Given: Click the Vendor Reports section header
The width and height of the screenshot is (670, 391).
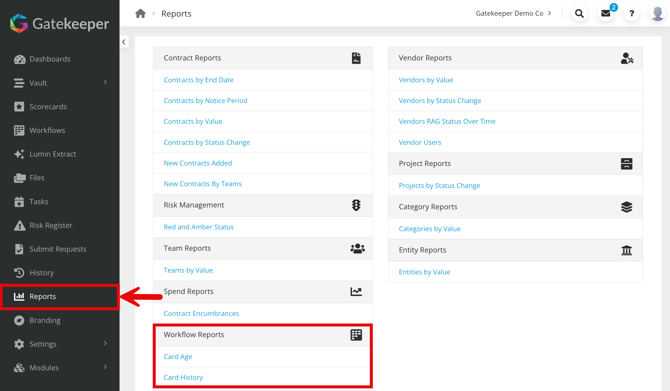Looking at the screenshot, I should click(515, 58).
